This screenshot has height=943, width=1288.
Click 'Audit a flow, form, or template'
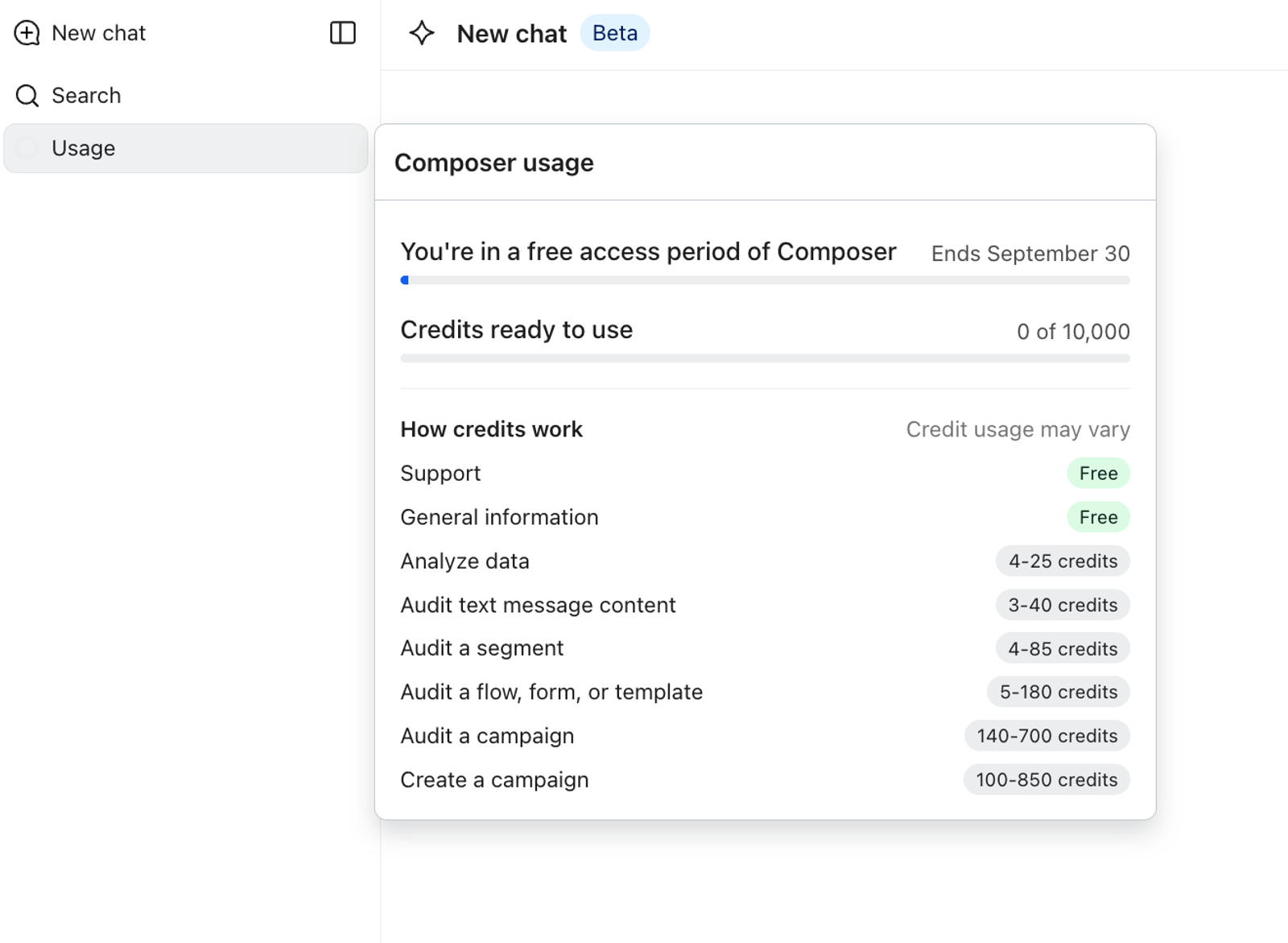[x=551, y=692]
